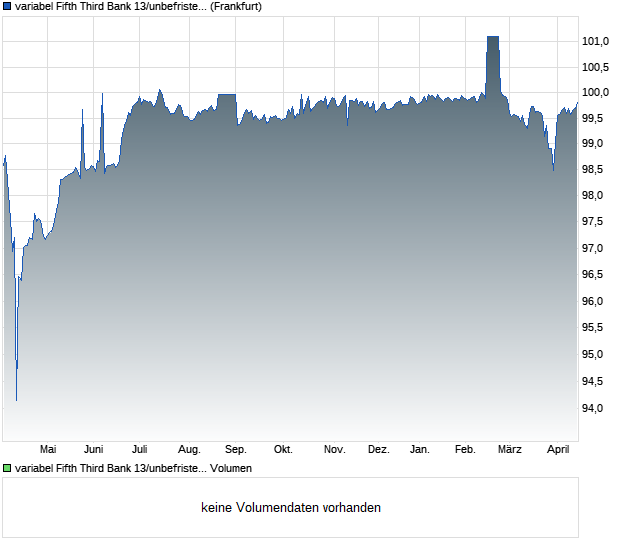Click the 99,0 value on the y-axis

pyautogui.click(x=592, y=144)
